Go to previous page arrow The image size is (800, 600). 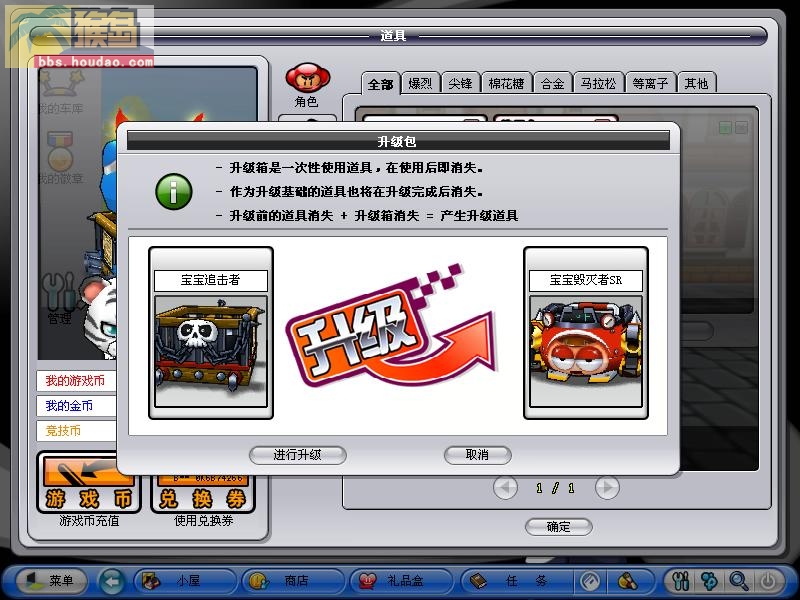click(506, 488)
